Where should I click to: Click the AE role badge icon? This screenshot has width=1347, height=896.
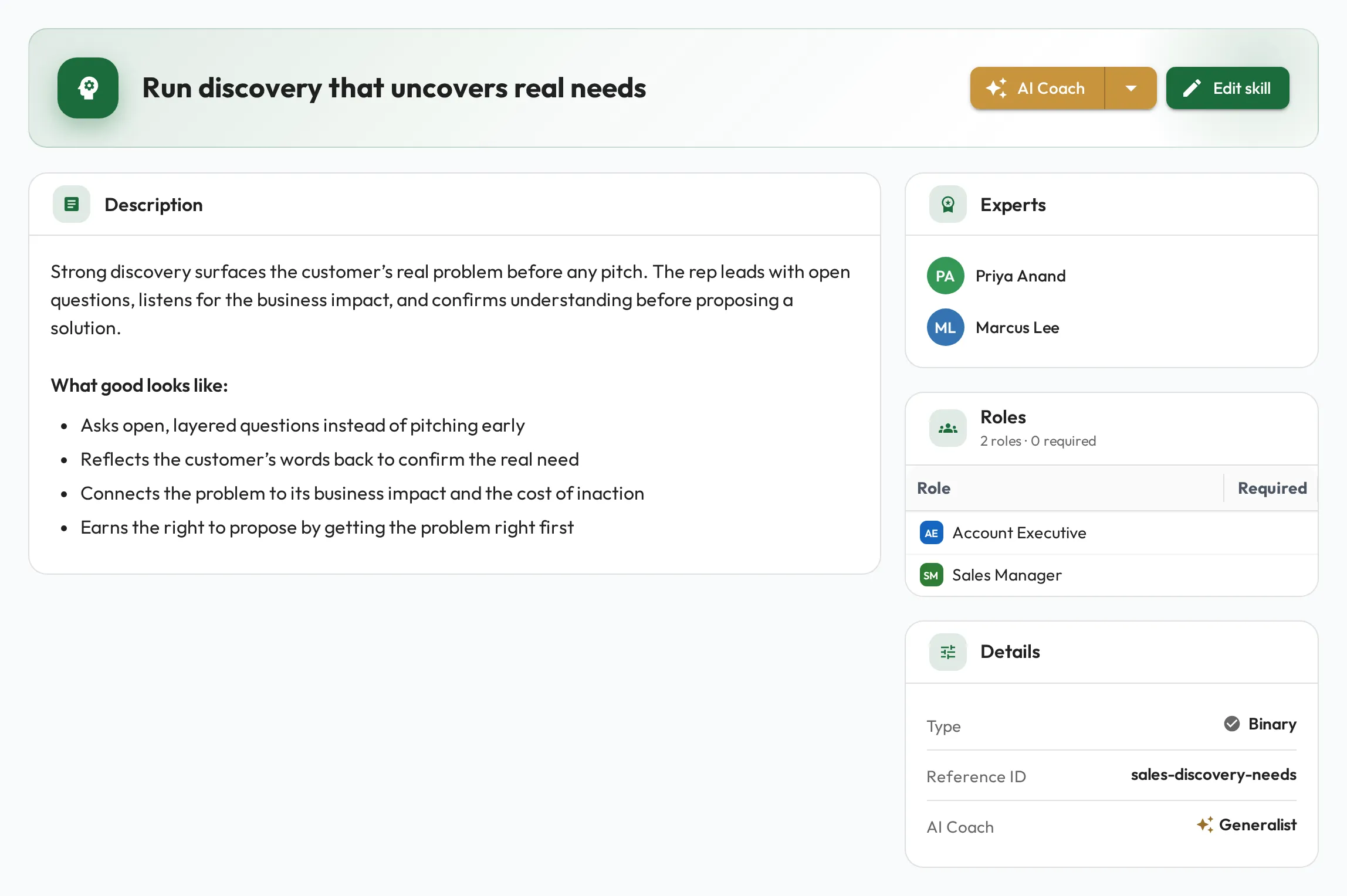[x=931, y=532]
